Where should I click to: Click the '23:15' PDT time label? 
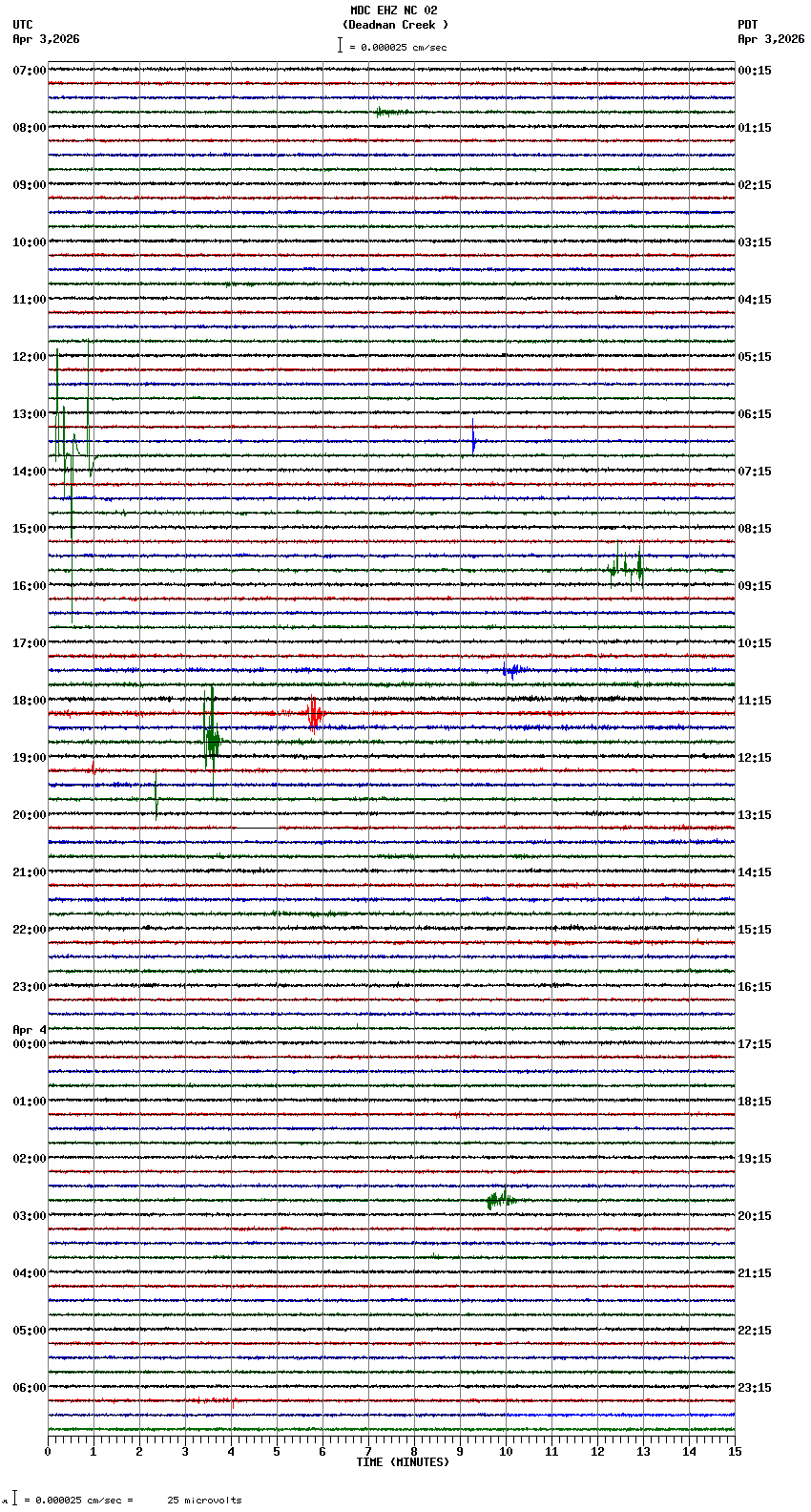755,1388
